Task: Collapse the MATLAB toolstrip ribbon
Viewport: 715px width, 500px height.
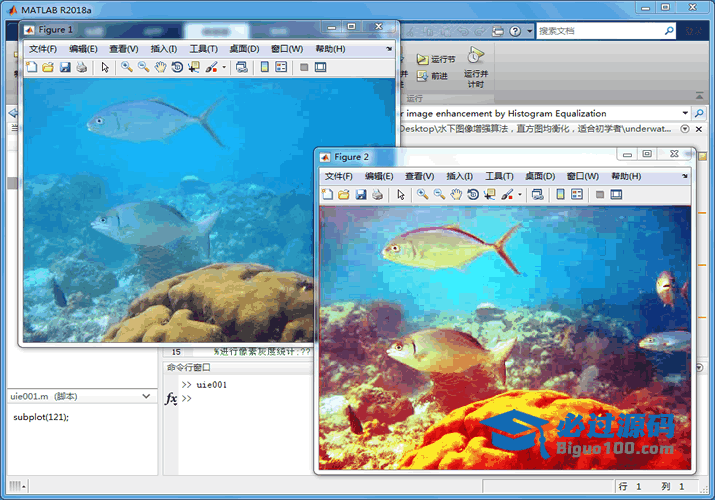Action: [x=698, y=94]
